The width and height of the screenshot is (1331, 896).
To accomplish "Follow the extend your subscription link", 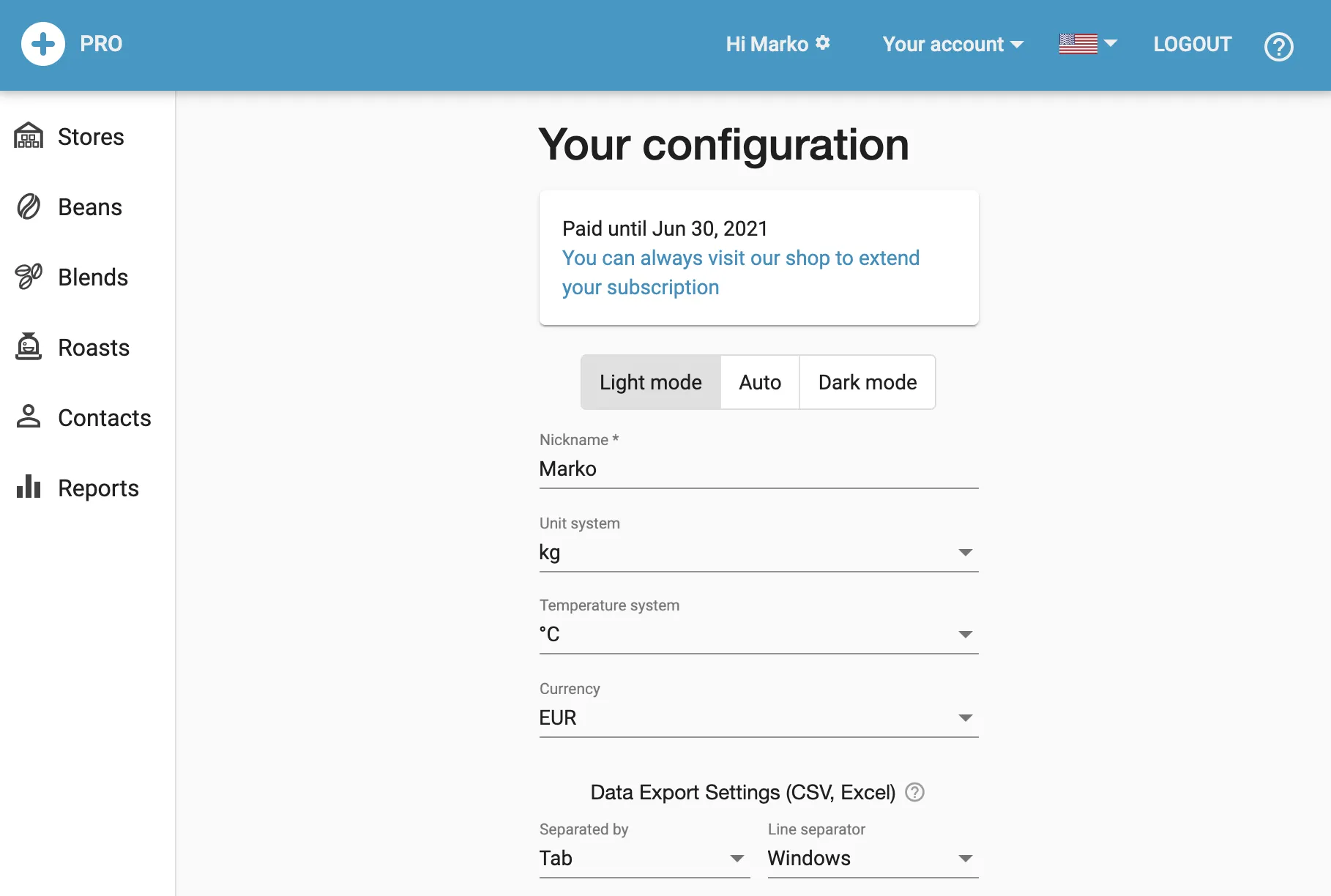I will coord(739,272).
